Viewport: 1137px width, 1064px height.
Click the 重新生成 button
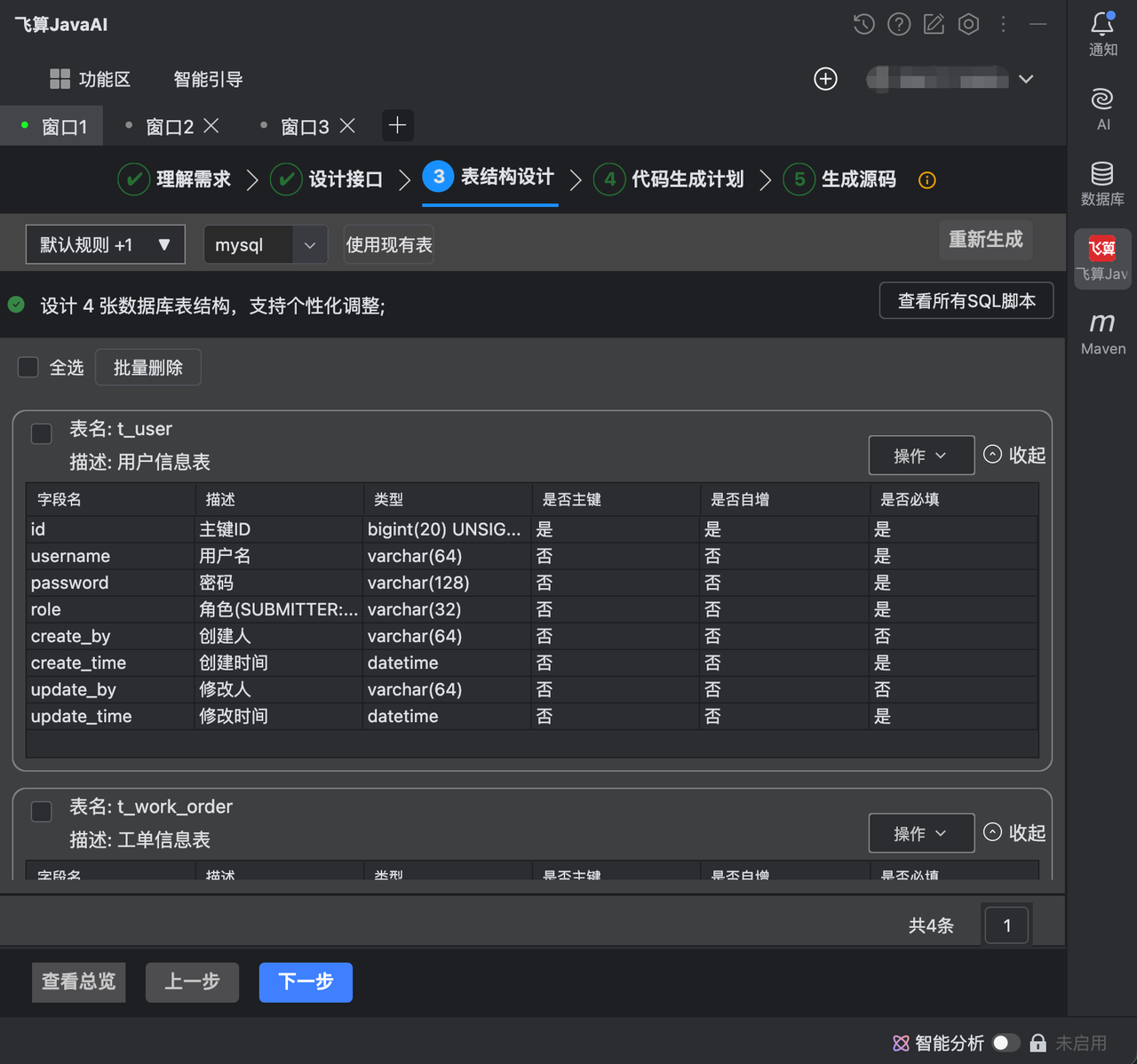[x=986, y=240]
